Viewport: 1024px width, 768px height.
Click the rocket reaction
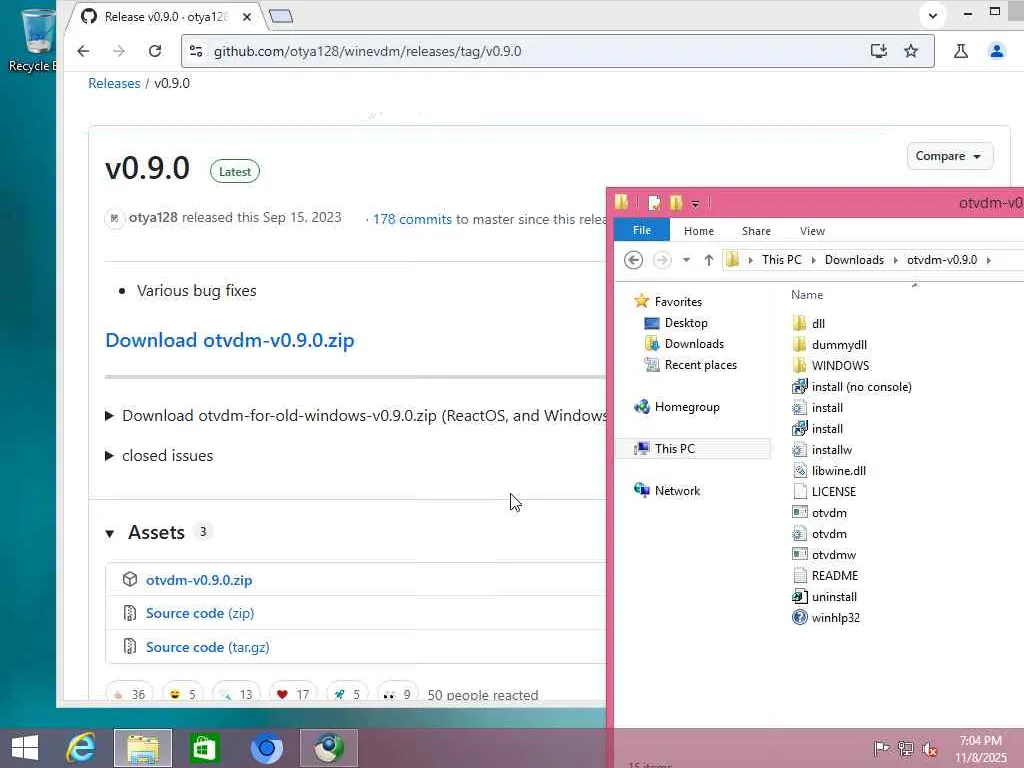347,694
